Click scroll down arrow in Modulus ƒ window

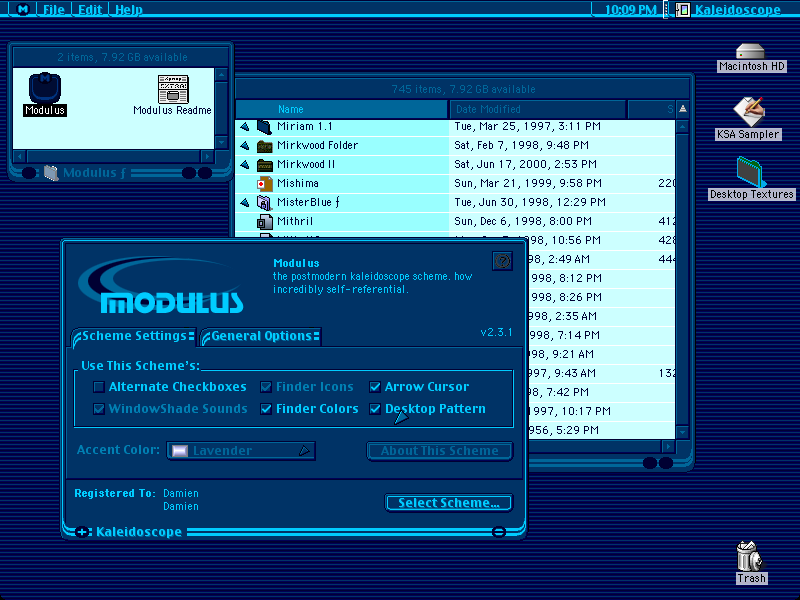tap(221, 142)
